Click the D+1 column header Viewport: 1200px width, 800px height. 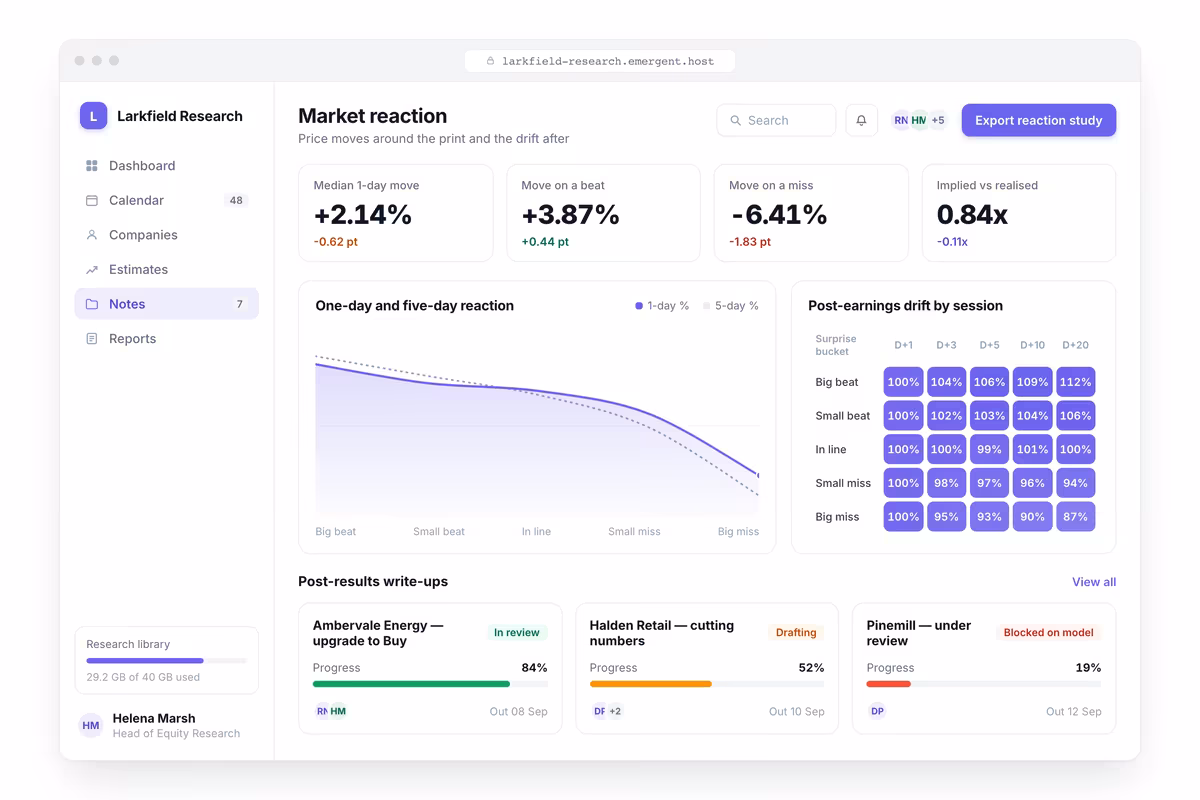point(903,345)
